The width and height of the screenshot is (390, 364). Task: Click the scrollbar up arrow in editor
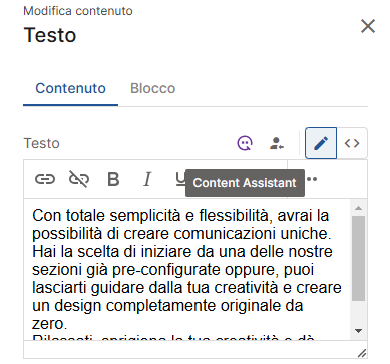(359, 208)
